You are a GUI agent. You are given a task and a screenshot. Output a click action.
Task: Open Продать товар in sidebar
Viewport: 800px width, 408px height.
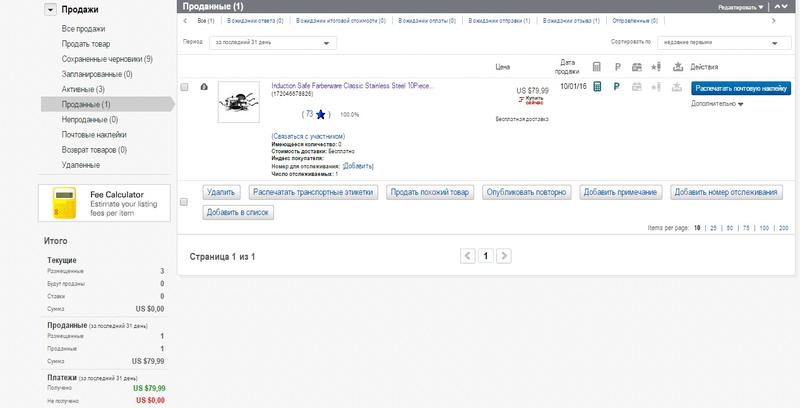86,44
